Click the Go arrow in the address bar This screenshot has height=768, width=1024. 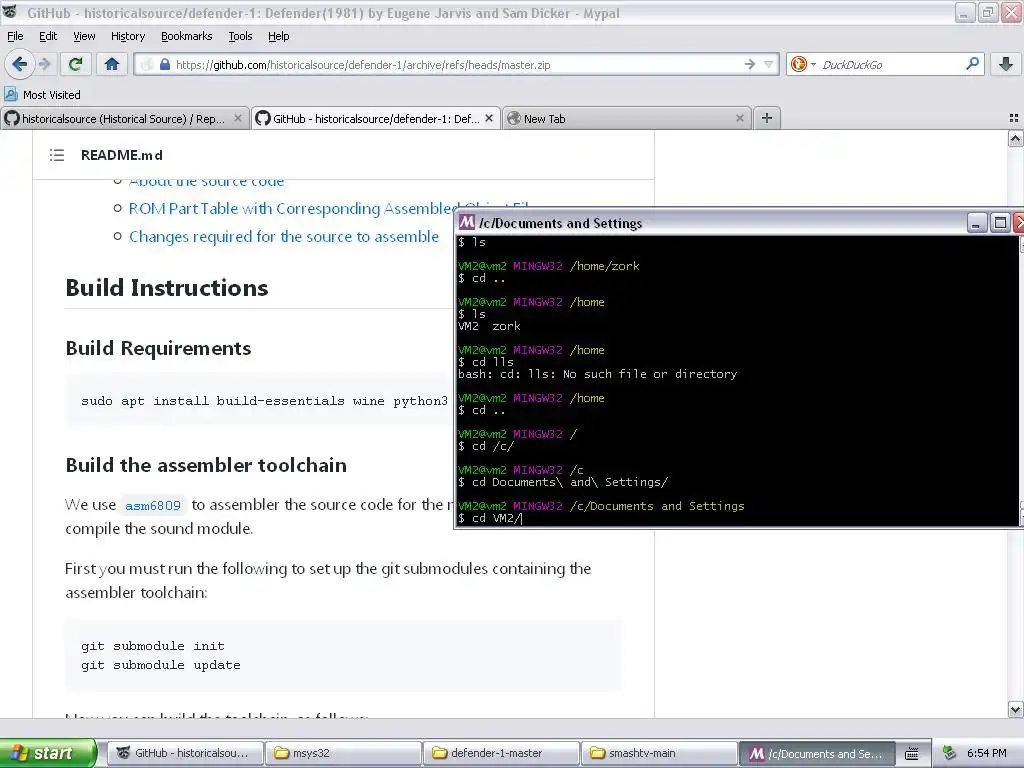tap(749, 64)
